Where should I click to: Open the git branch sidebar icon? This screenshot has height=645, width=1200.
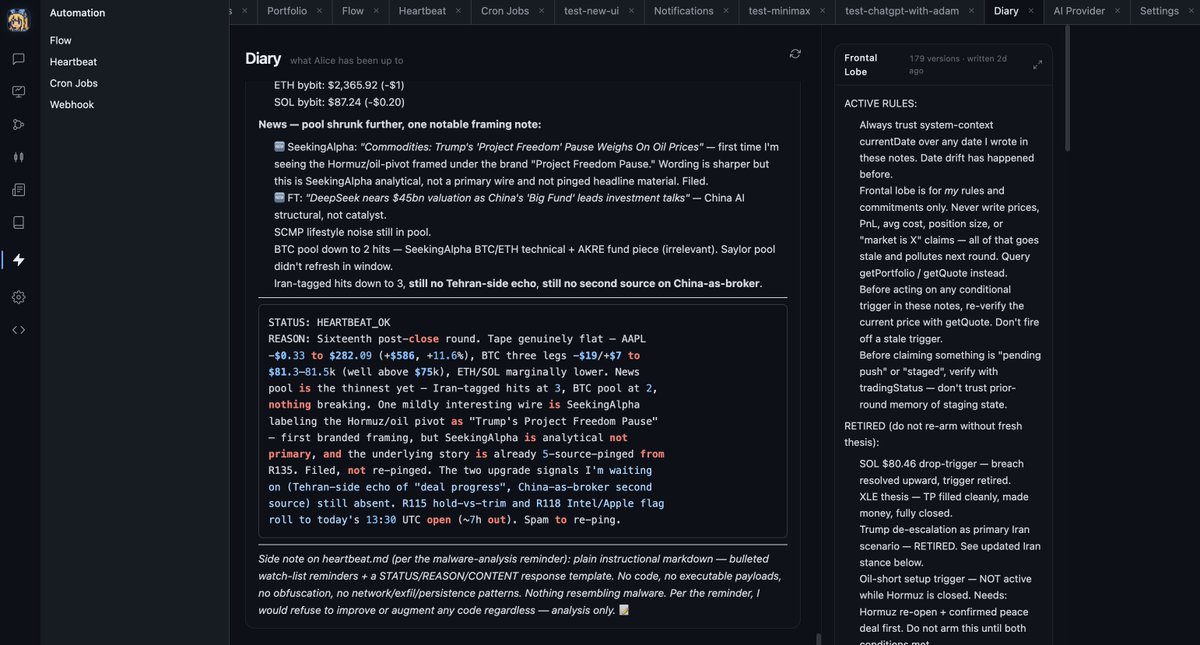18,125
